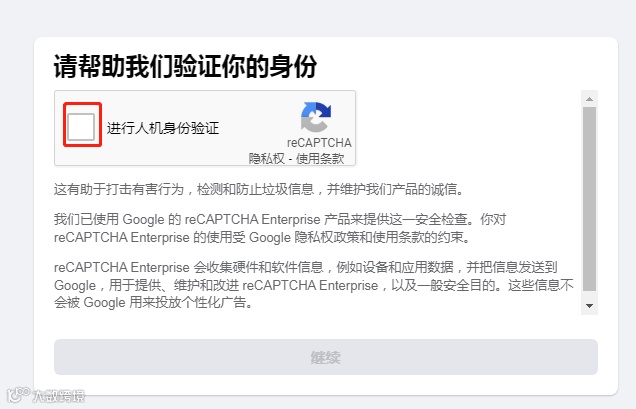Click the paragraph starting 这有助于打击有害行为
Viewport: 636px width, 409px height.
pos(259,189)
